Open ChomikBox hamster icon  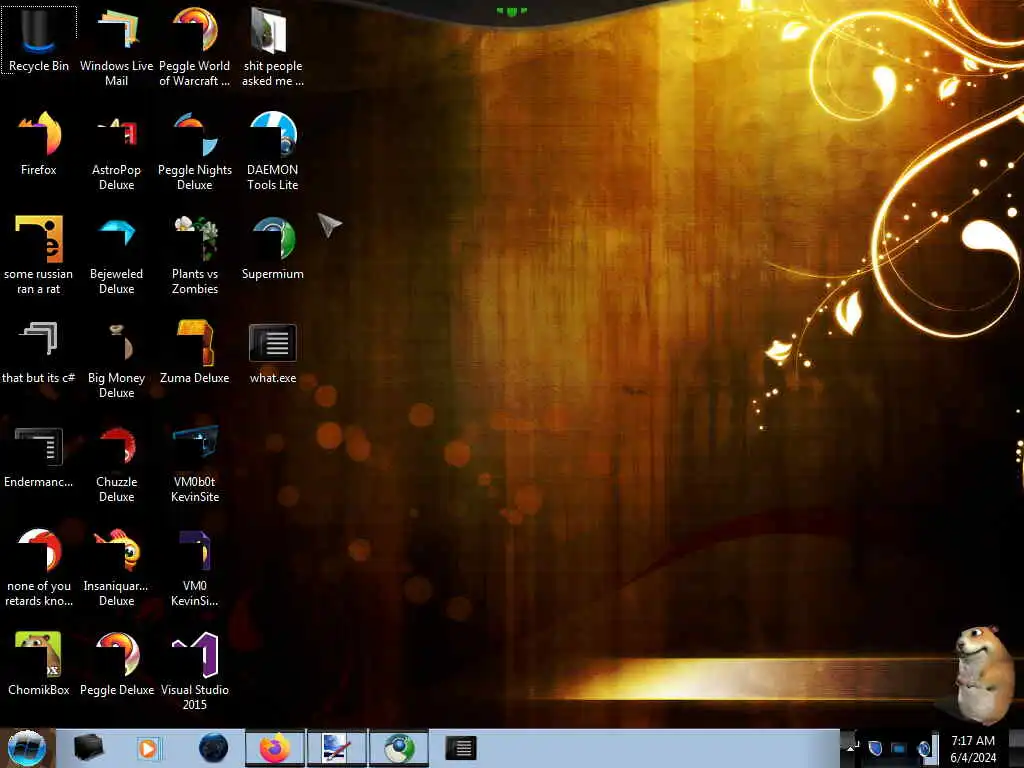tap(39, 664)
